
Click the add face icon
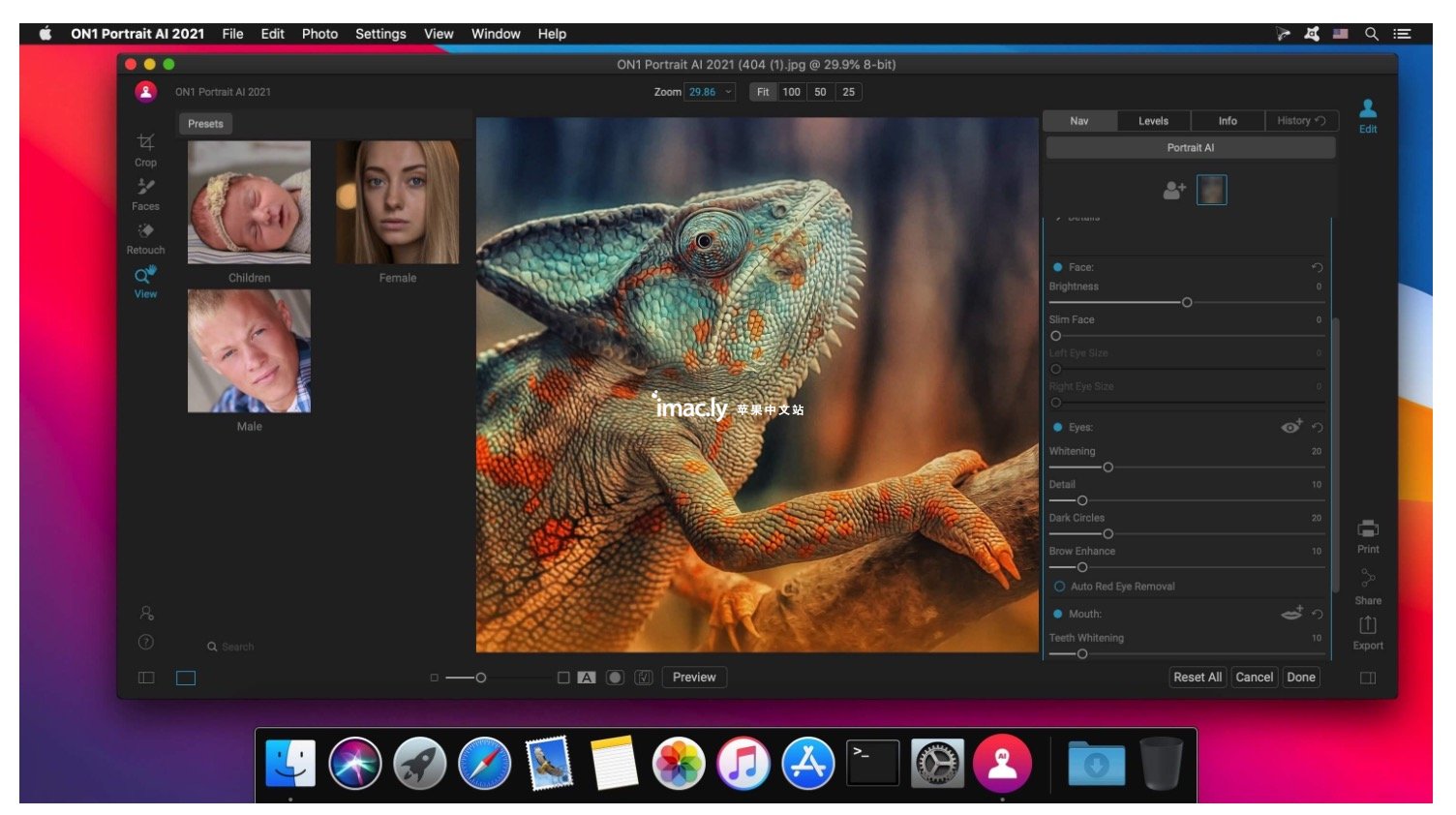coord(1173,191)
